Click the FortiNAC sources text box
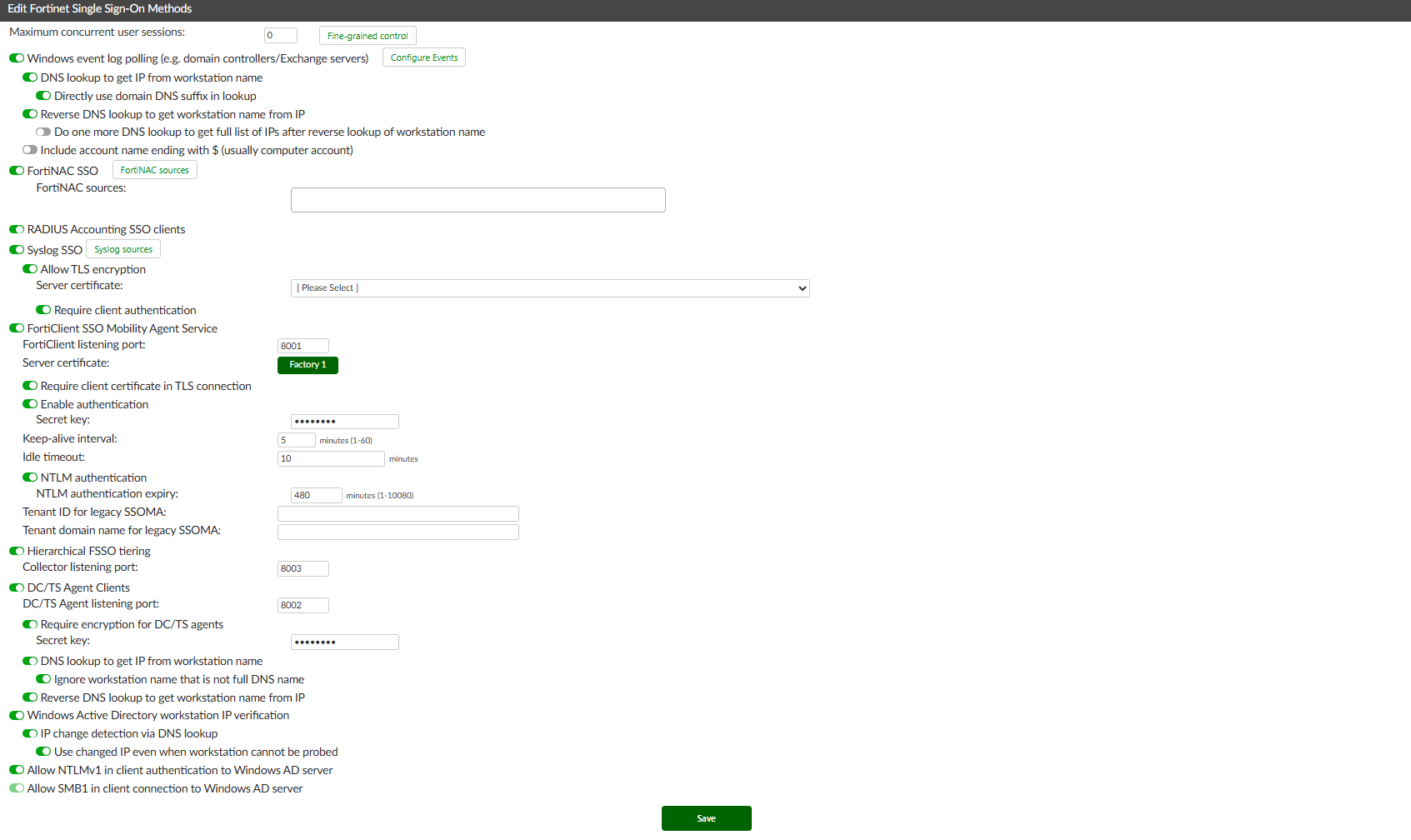This screenshot has width=1411, height=840. click(x=478, y=200)
